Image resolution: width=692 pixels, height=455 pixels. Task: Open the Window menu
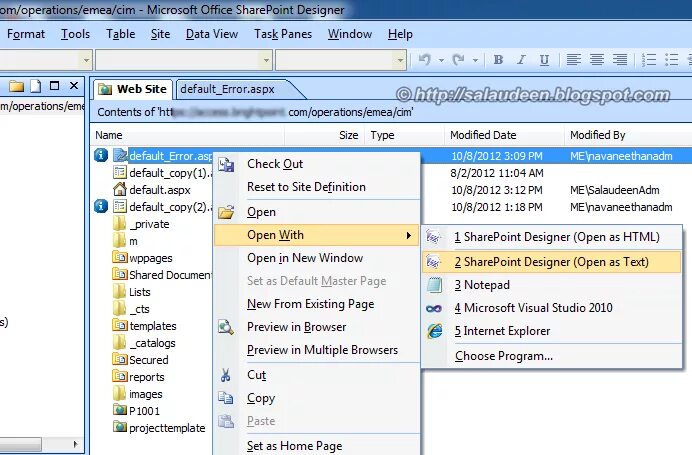(350, 34)
